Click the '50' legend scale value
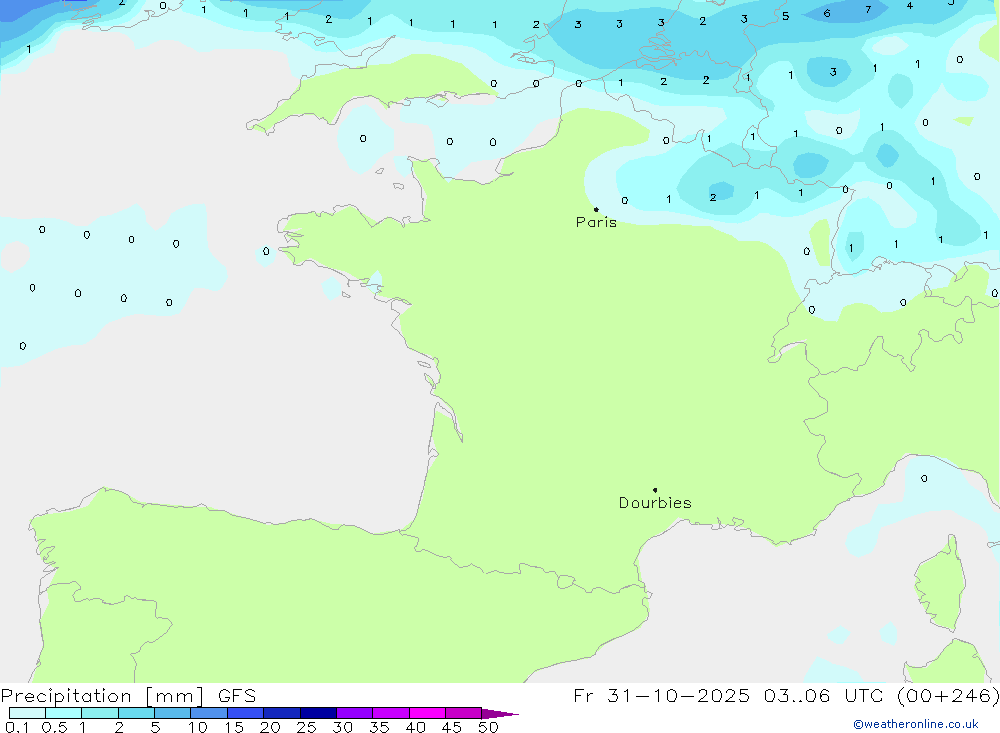 coord(488,727)
